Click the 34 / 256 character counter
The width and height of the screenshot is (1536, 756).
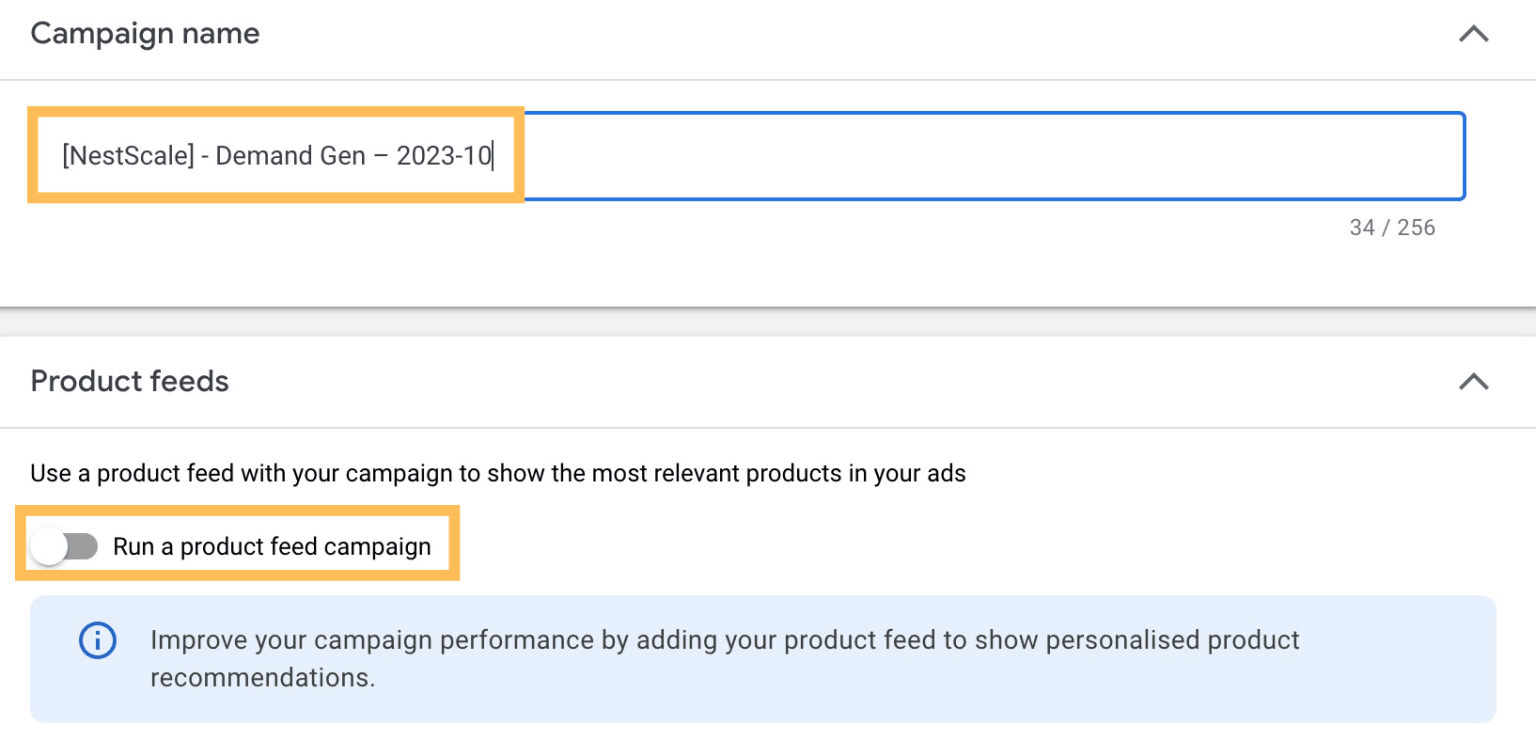(1392, 228)
